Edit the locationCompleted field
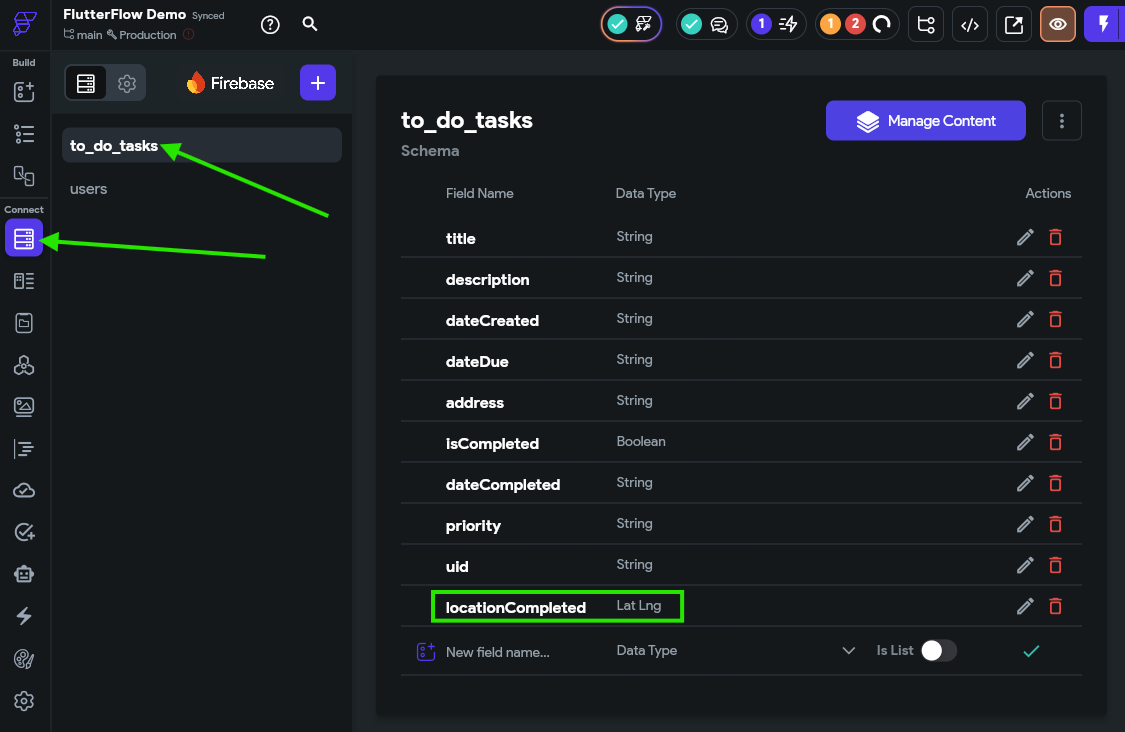This screenshot has height=732, width=1125. coord(1025,606)
